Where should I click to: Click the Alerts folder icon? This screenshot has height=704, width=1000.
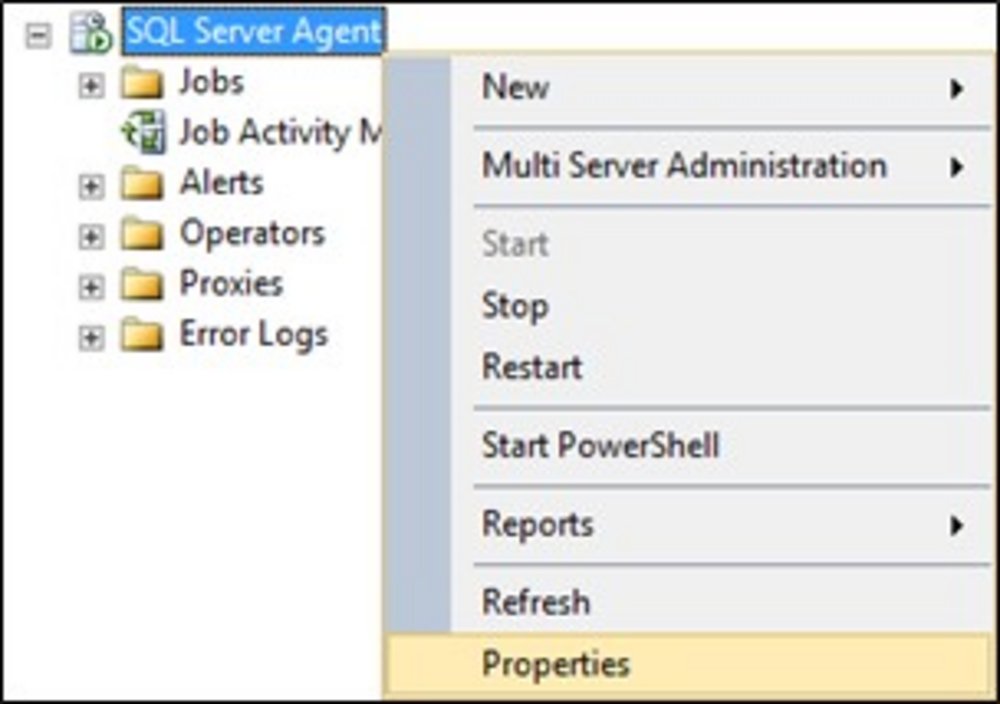141,185
